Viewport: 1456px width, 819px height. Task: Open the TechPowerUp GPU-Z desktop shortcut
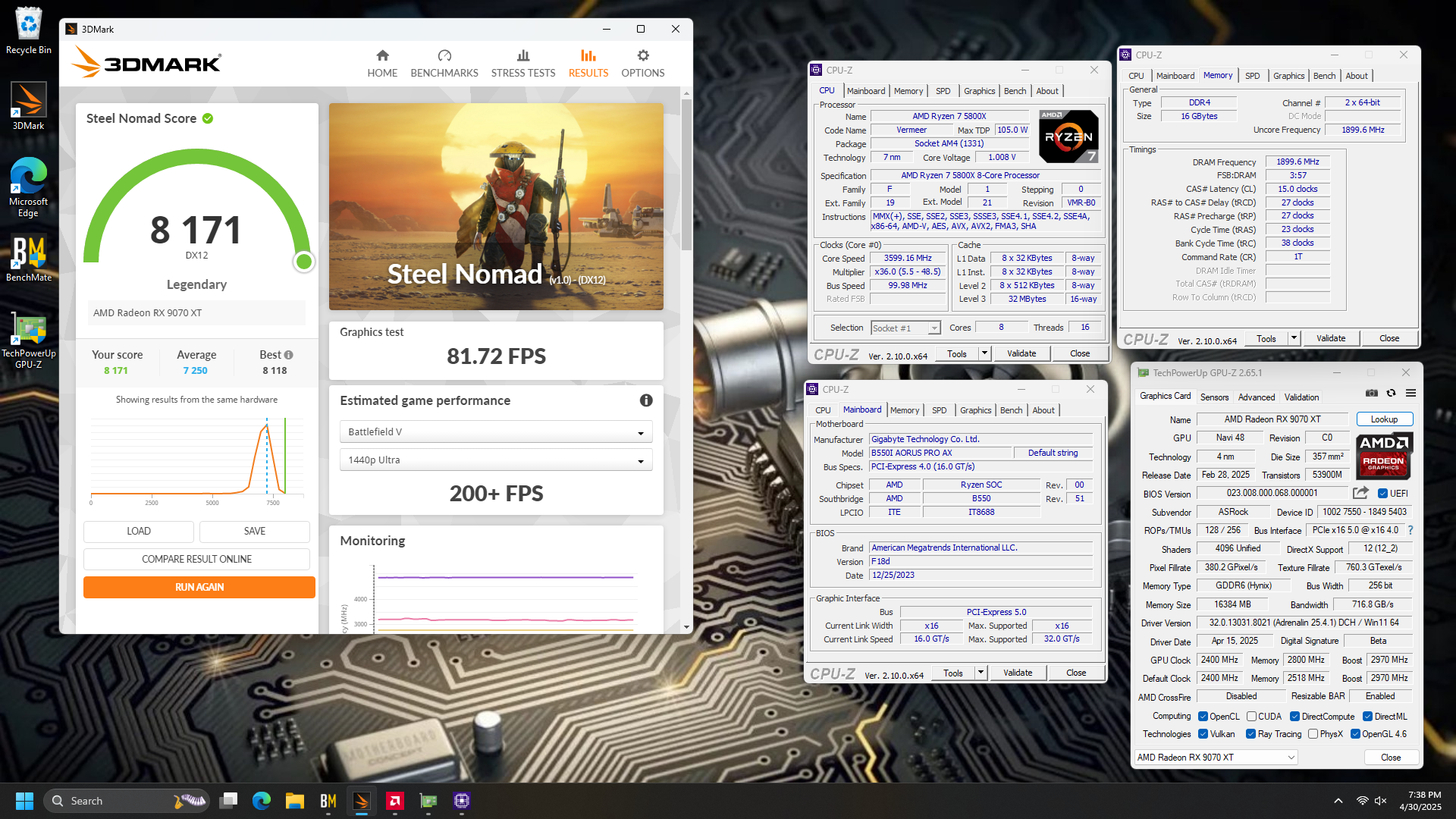[x=29, y=341]
